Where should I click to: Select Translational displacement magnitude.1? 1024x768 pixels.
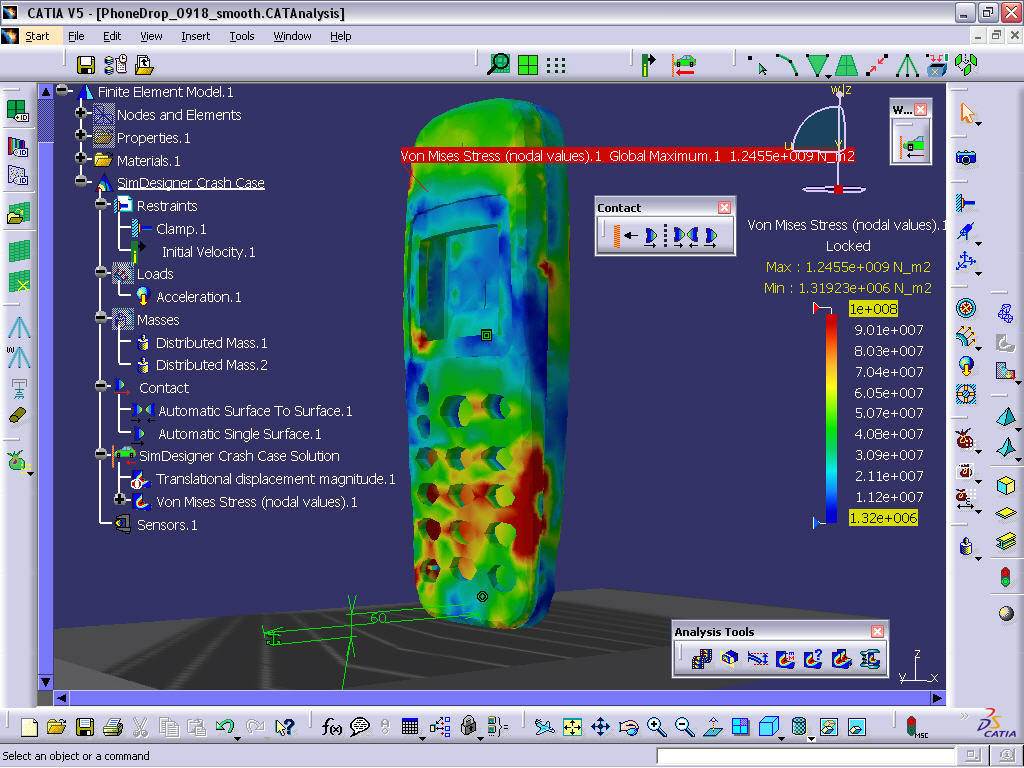point(276,479)
